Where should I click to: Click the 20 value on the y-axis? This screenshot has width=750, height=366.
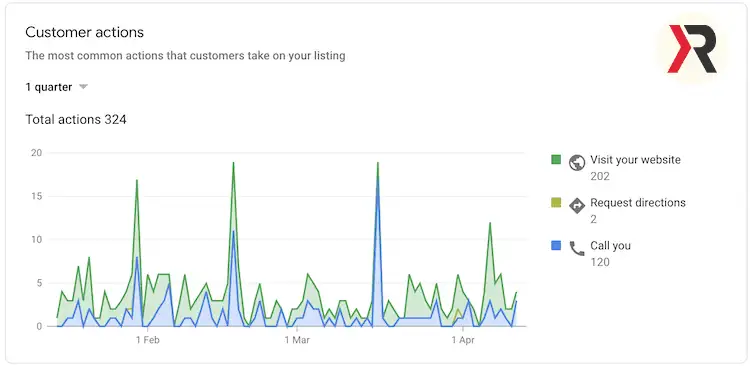tap(37, 153)
